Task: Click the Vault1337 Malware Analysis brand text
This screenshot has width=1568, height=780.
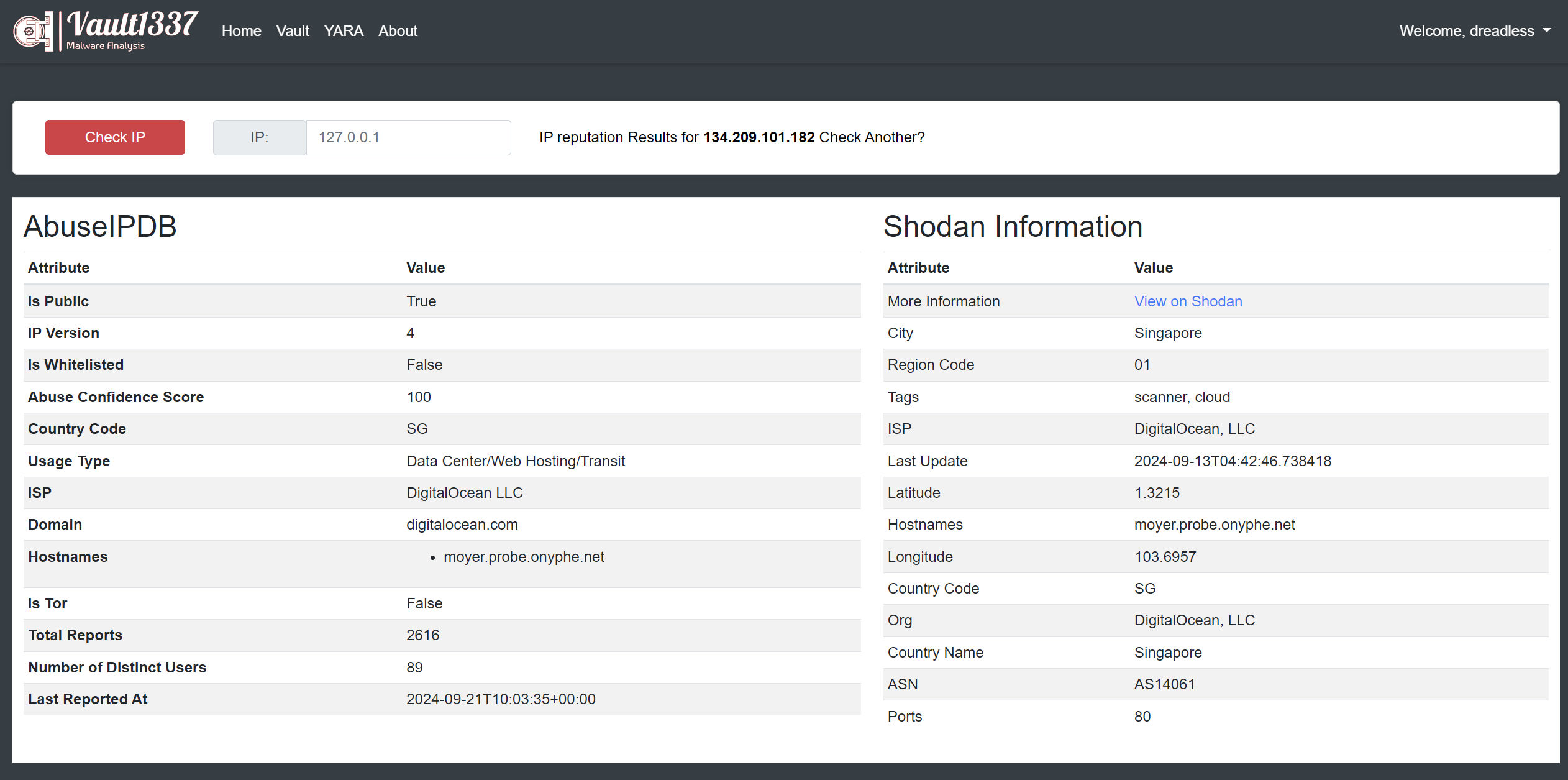Action: point(132,30)
